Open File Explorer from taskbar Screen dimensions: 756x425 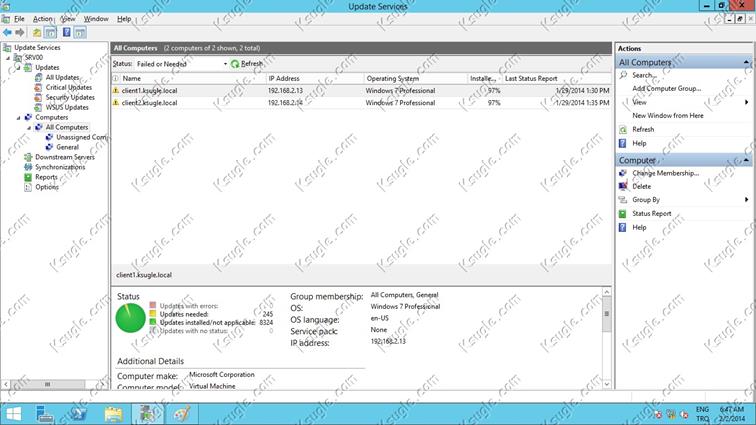[x=113, y=414]
